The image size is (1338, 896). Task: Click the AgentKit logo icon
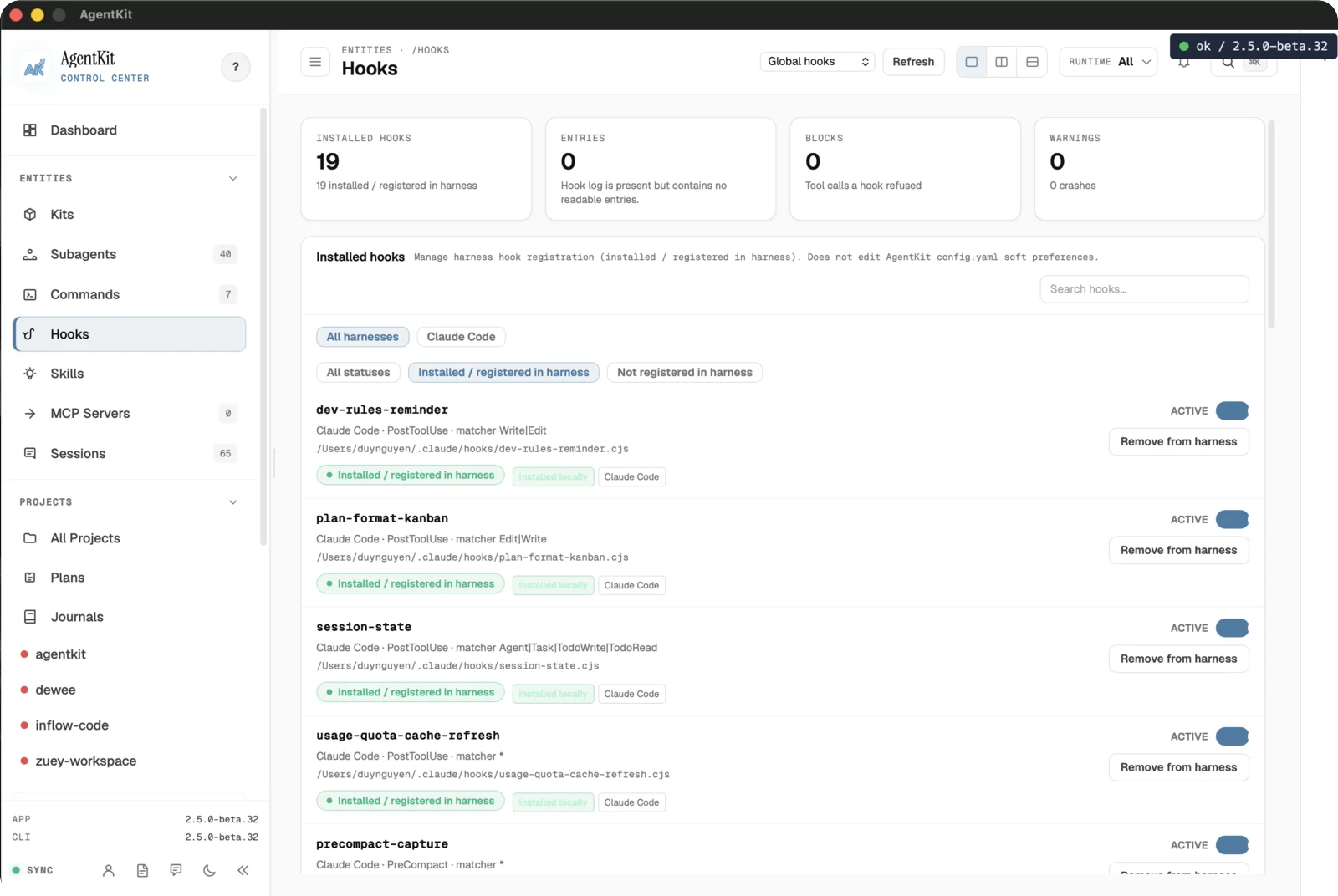[34, 67]
